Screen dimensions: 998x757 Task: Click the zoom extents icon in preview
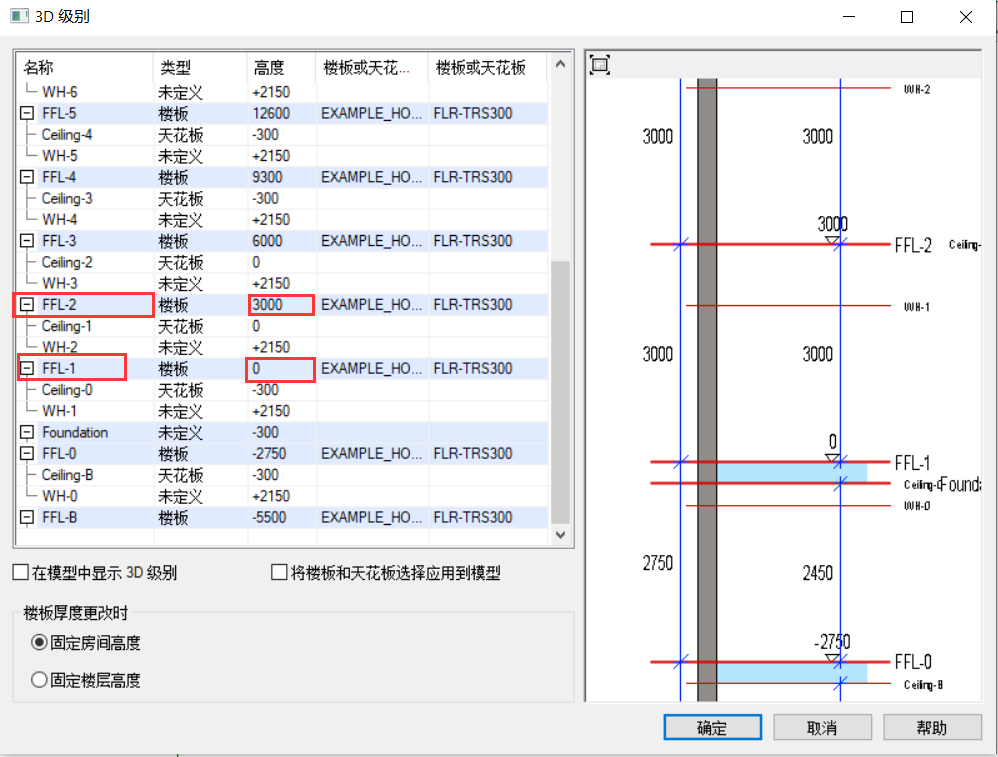coord(600,65)
